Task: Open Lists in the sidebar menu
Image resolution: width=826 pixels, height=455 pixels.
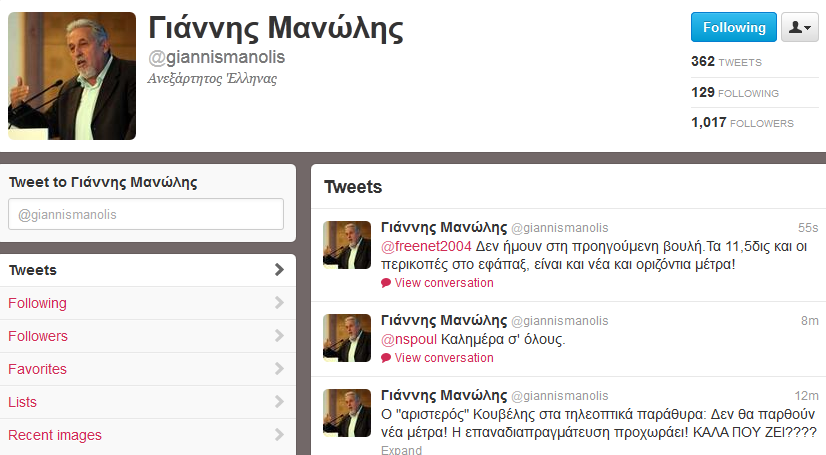Action: [x=148, y=402]
